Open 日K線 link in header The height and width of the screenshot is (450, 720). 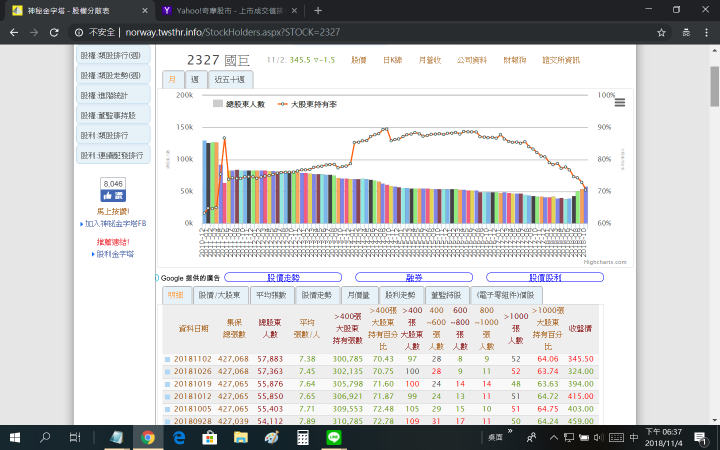tap(393, 60)
